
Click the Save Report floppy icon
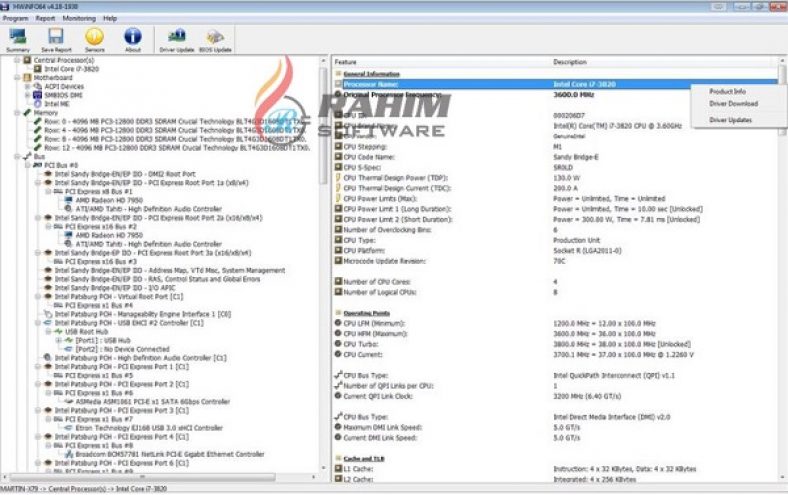[56, 37]
